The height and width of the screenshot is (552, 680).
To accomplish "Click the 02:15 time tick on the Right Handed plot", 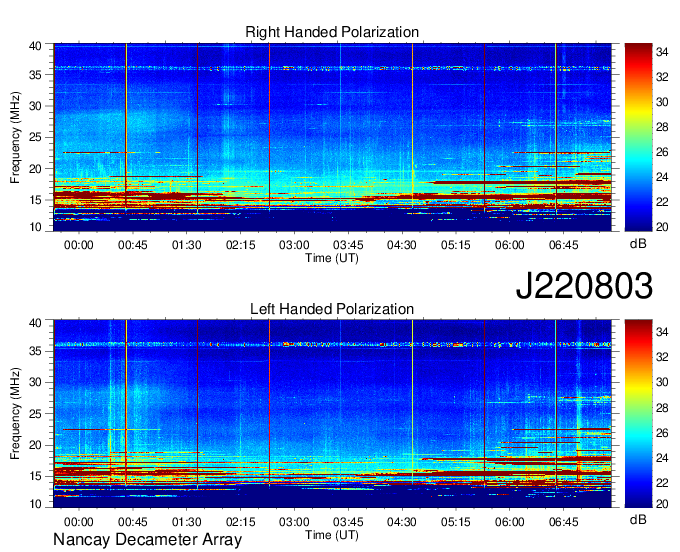I will point(240,245).
